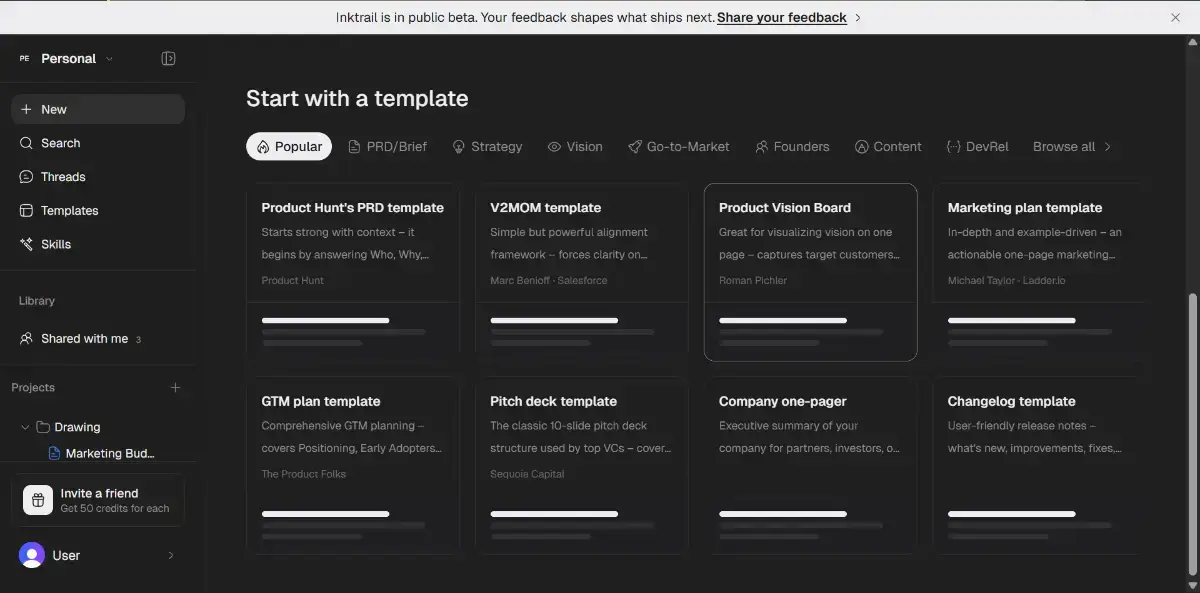Viewport: 1200px width, 593px height.
Task: Switch to the PRD/Brief tab
Action: click(x=387, y=147)
